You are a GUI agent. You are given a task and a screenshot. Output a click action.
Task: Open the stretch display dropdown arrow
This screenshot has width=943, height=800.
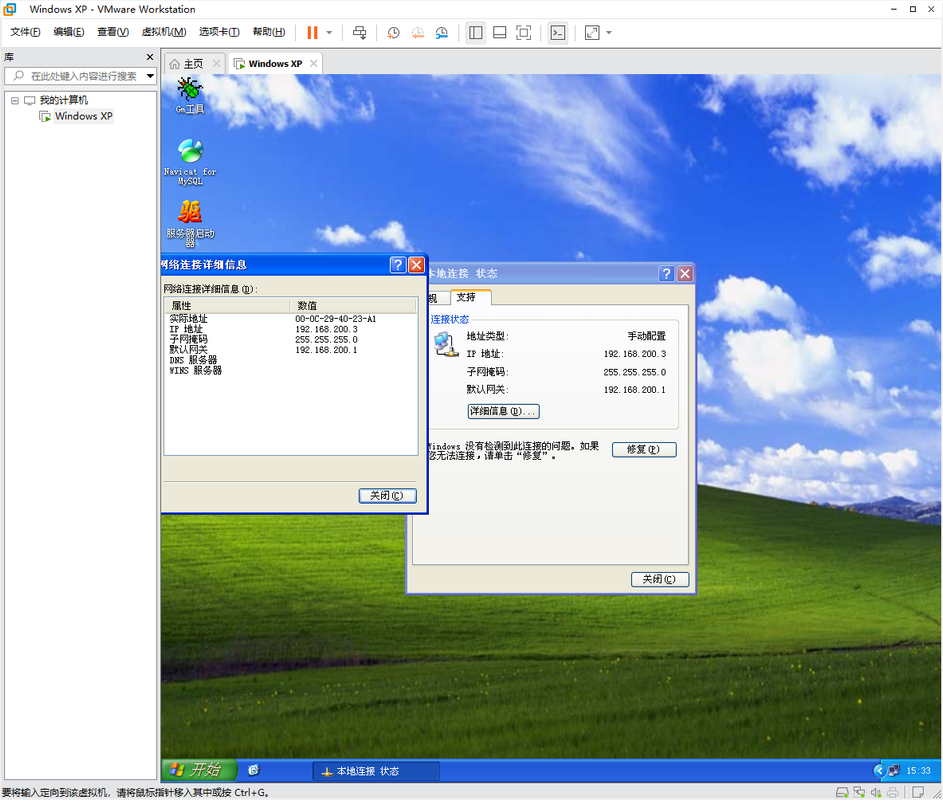(x=609, y=32)
